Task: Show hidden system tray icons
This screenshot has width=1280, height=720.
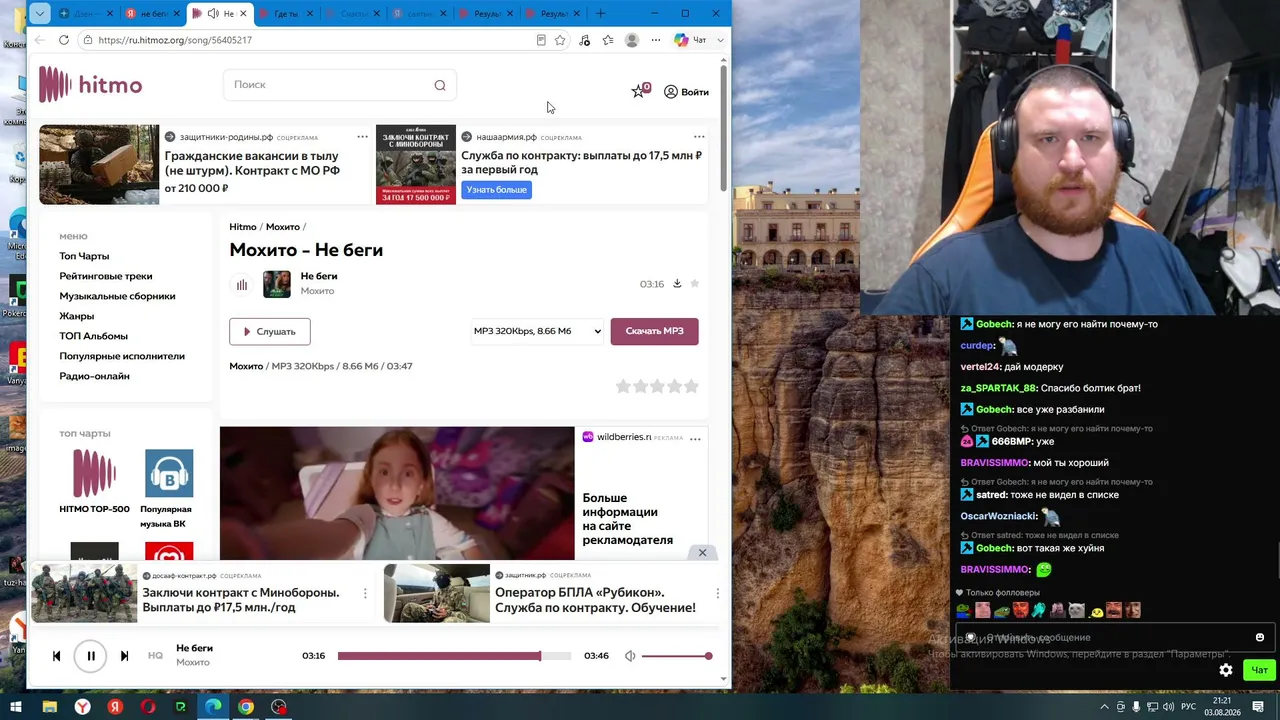Action: [x=1105, y=707]
